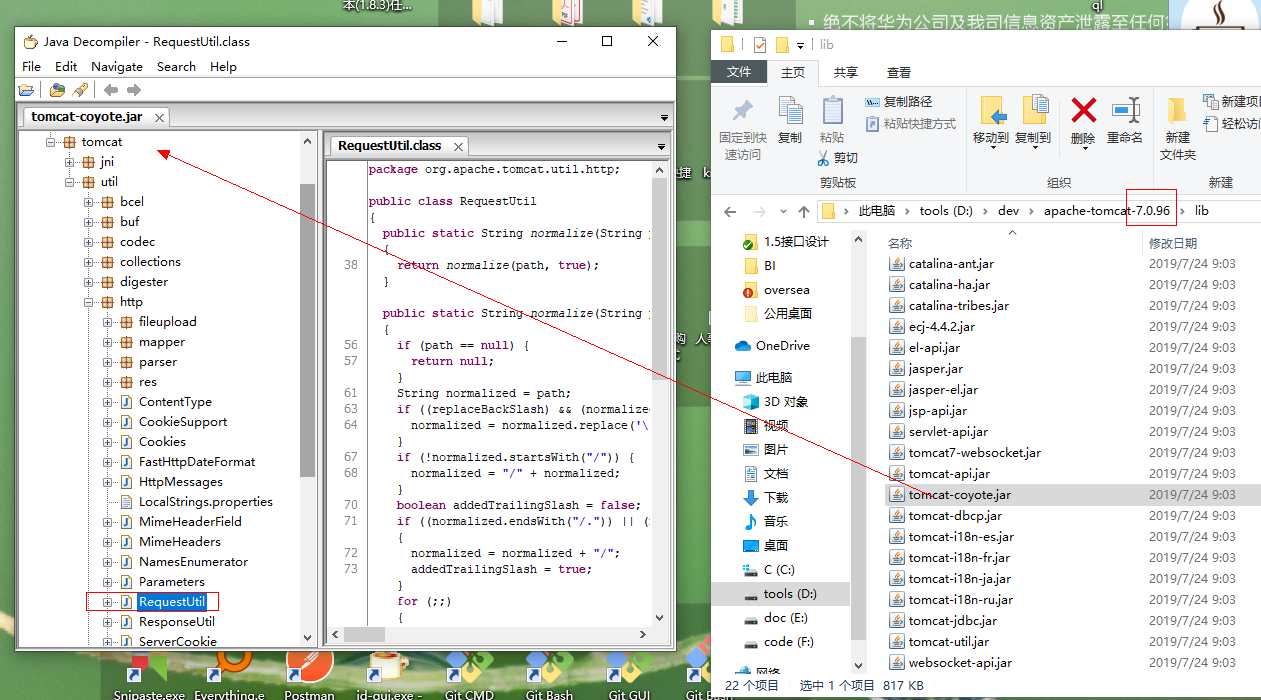1261x700 pixels.
Task: Open the Navigate menu
Action: (x=117, y=66)
